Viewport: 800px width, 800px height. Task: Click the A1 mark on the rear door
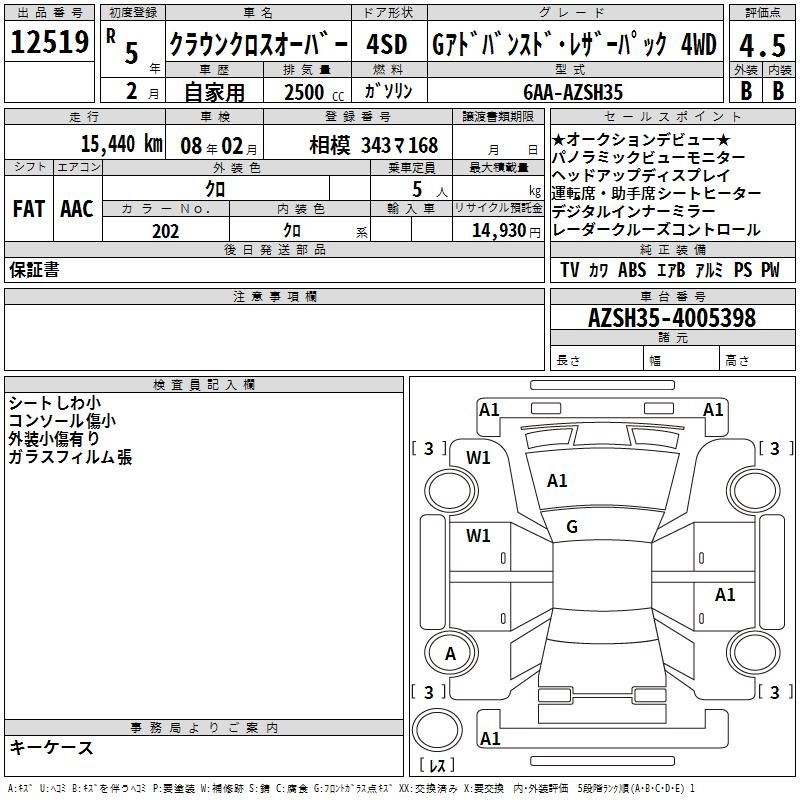[x=725, y=595]
